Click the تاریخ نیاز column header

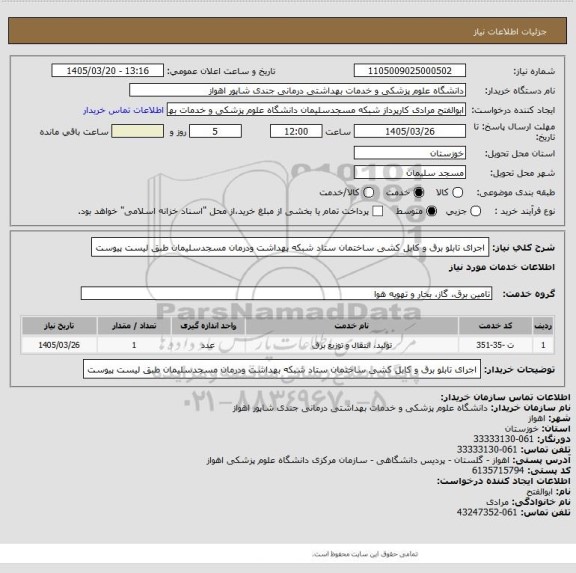[x=59, y=326]
